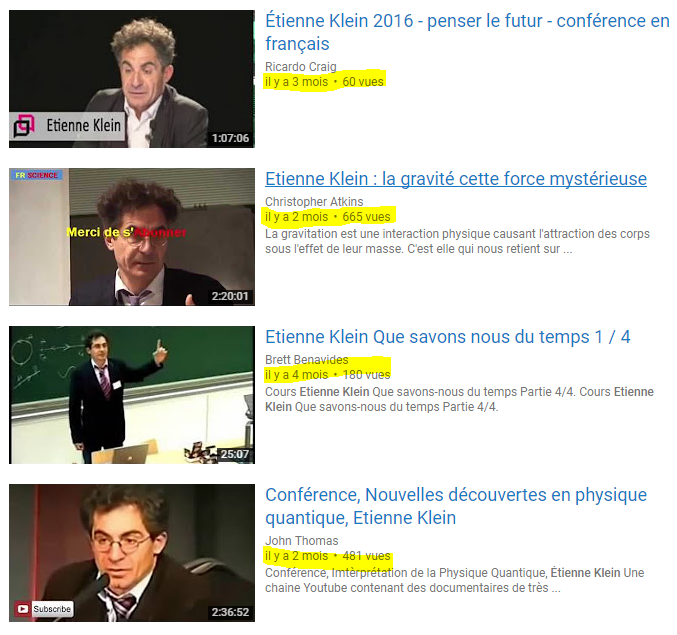Open the la gravité cette force mystérieuse title
This screenshot has width=677, height=635.
[x=456, y=179]
